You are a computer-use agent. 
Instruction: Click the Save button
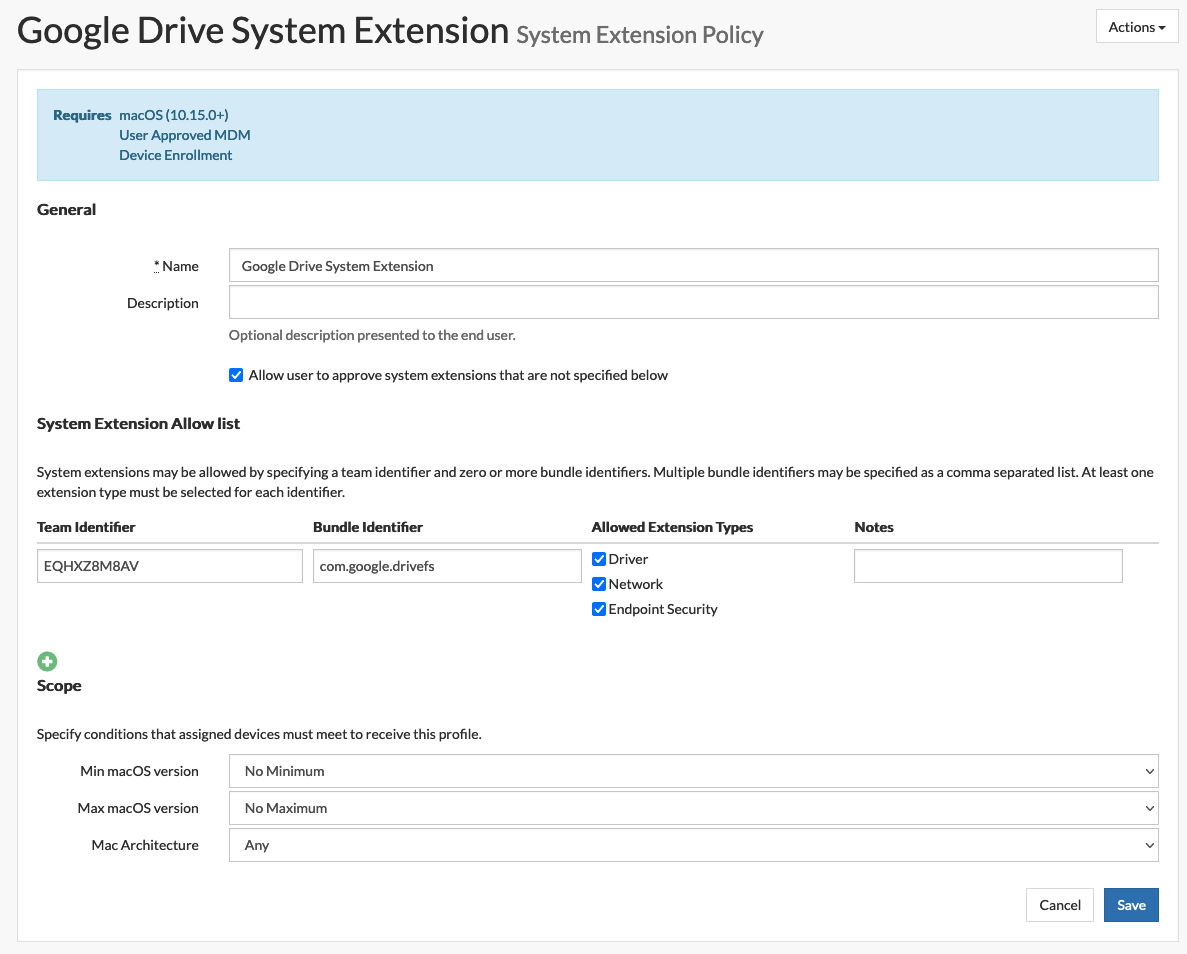[x=1131, y=905]
